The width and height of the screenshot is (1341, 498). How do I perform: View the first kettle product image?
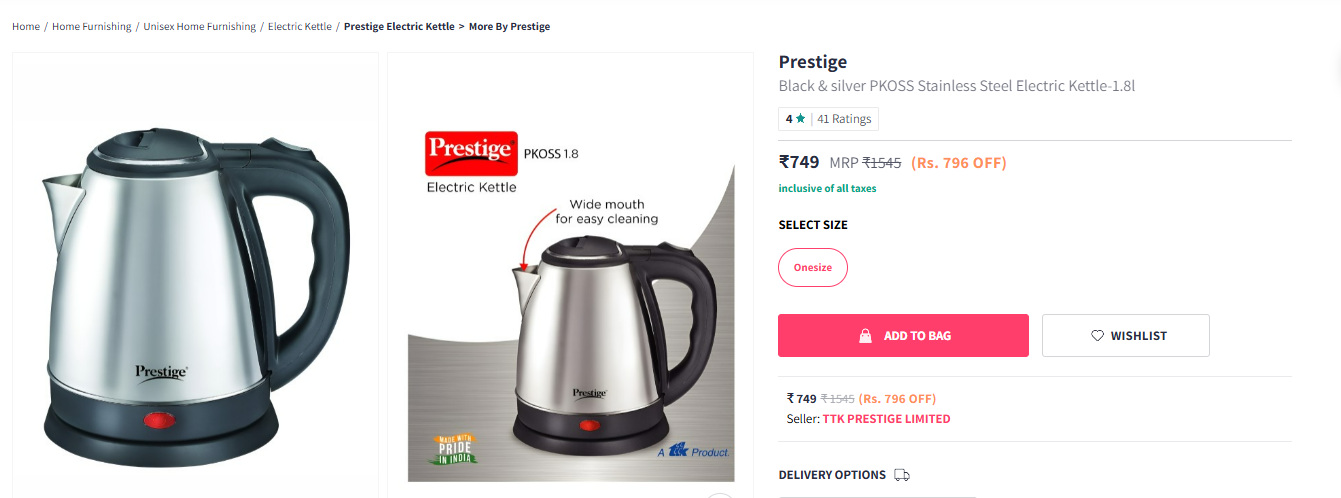pyautogui.click(x=195, y=275)
